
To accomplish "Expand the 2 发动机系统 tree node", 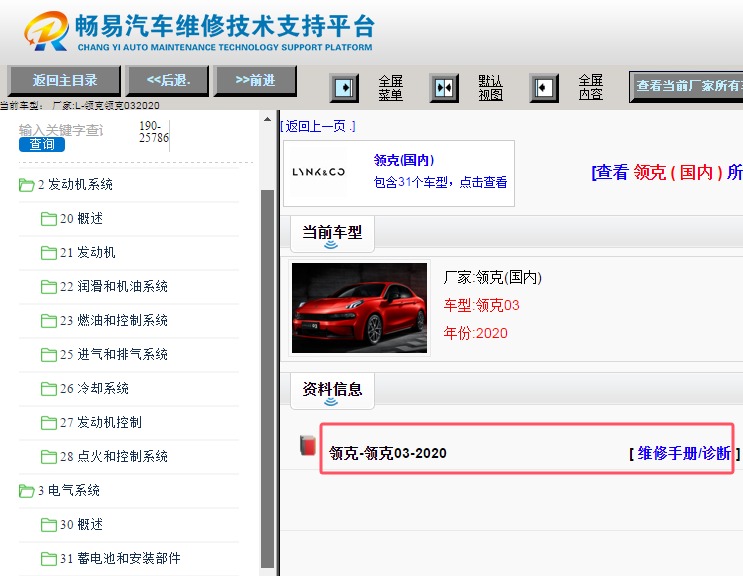I will coord(75,185).
